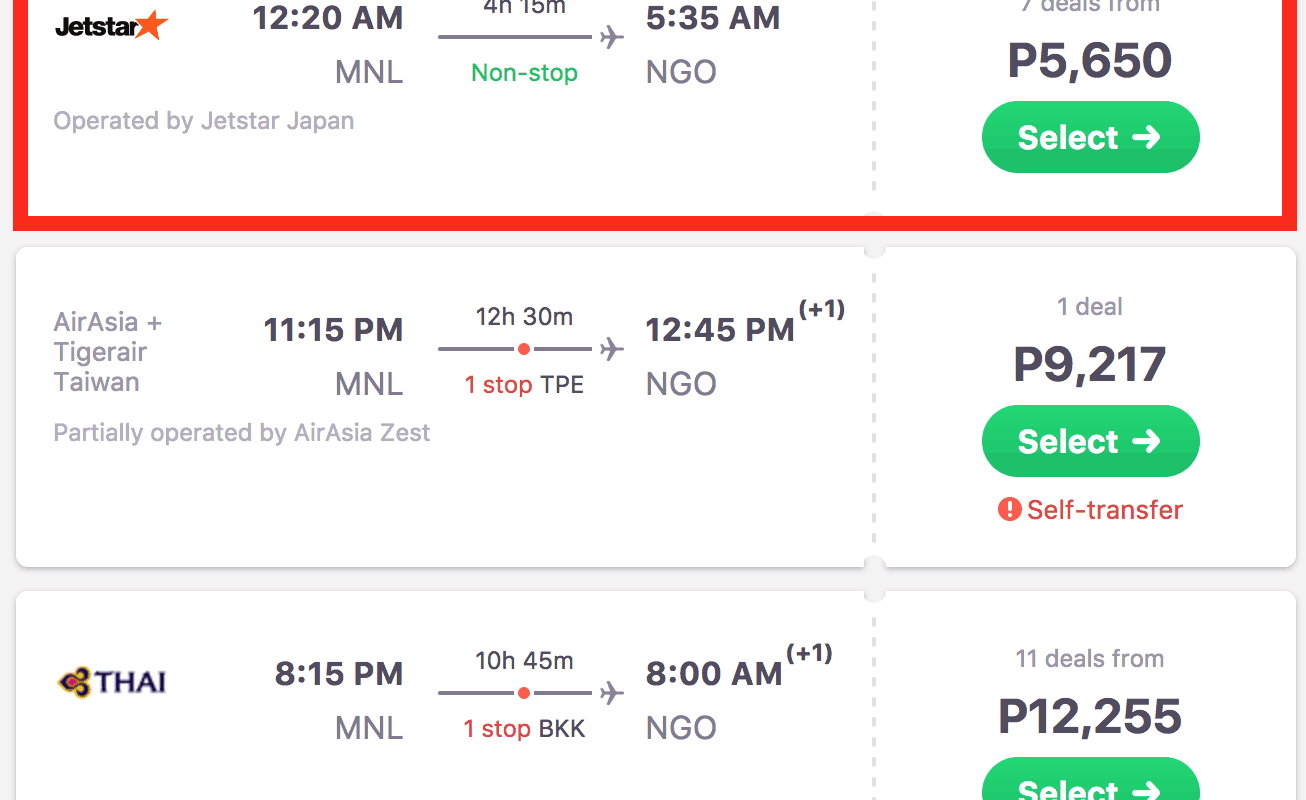Click Operated by Jetstar Japan text
The width and height of the screenshot is (1306, 800).
coord(204,121)
